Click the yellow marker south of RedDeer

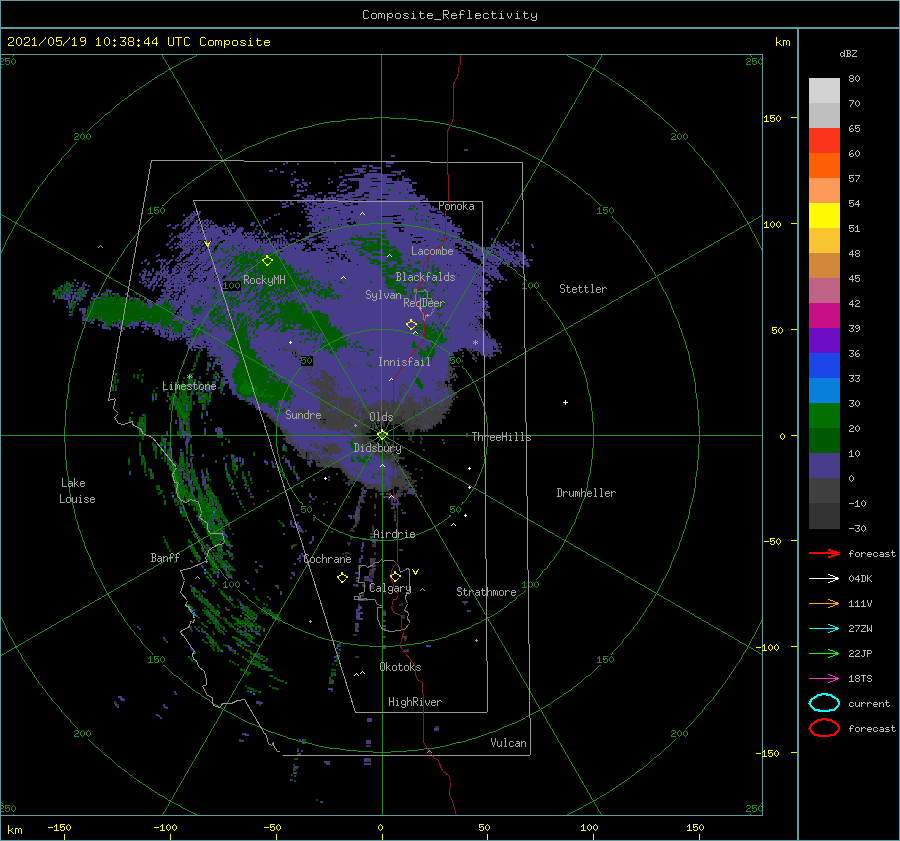[411, 324]
